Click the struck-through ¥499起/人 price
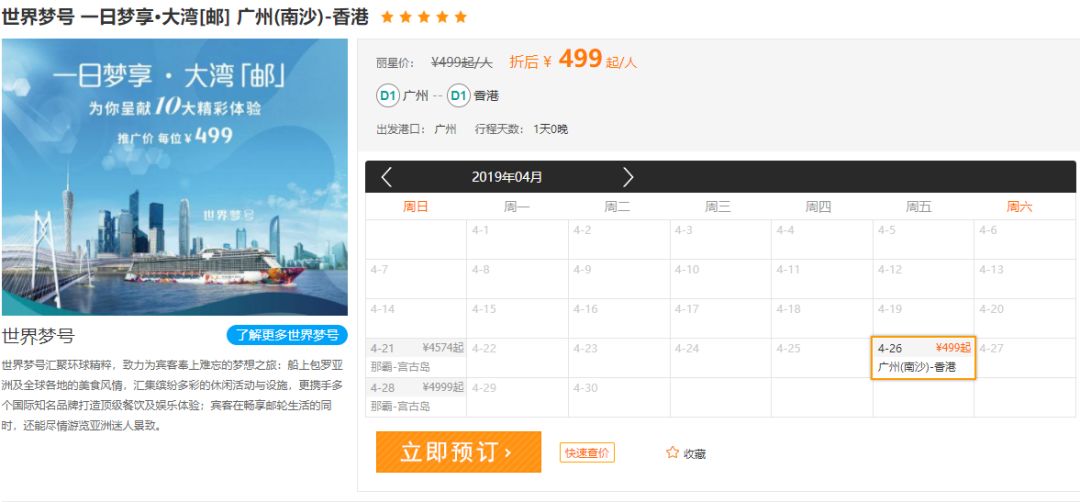Viewport: 1080px width, 502px height. tap(461, 62)
